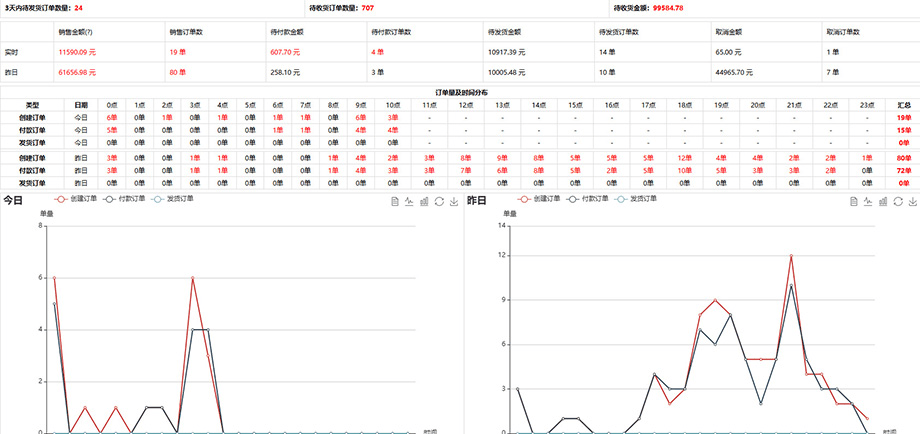Switch today's chart to line type
The width and height of the screenshot is (920, 434).
point(409,201)
